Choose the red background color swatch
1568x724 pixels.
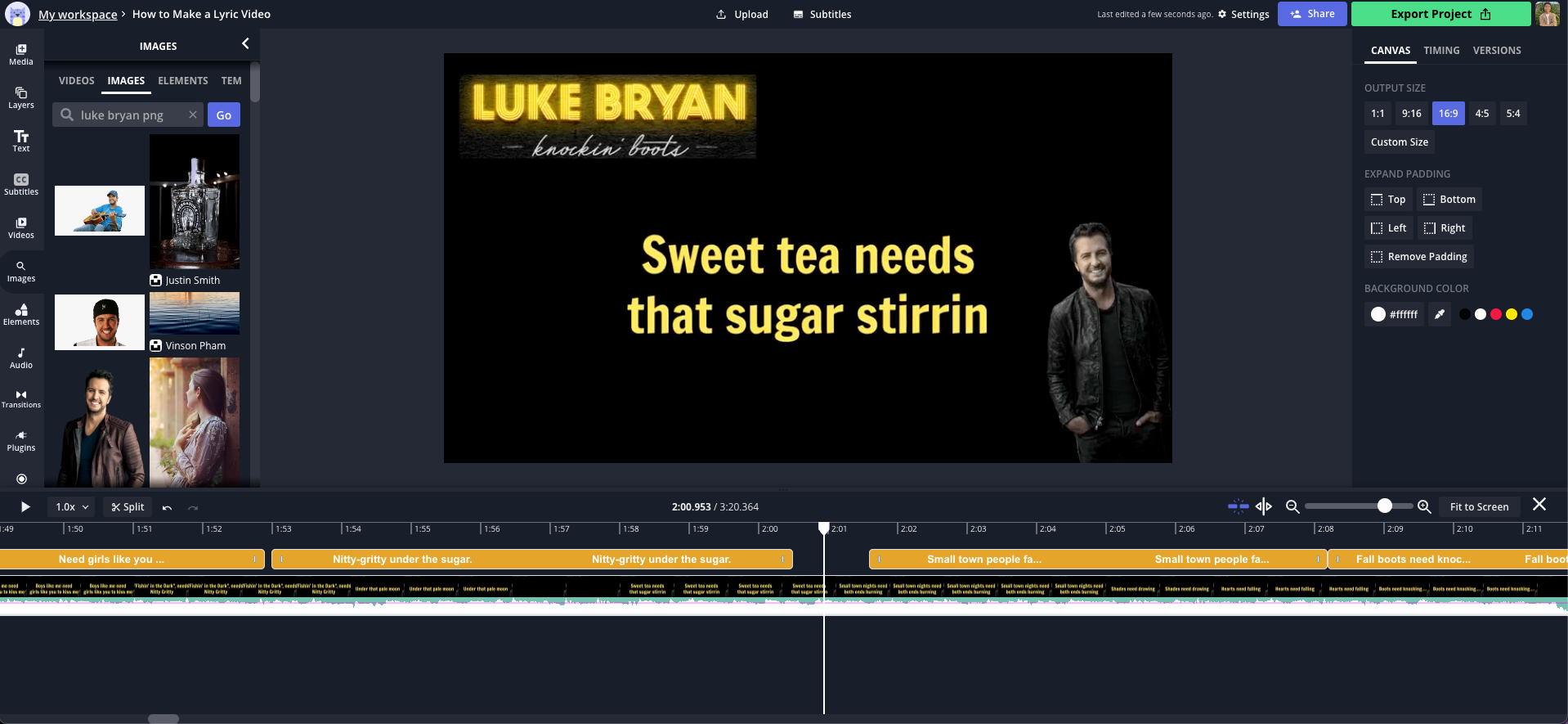click(x=1495, y=314)
